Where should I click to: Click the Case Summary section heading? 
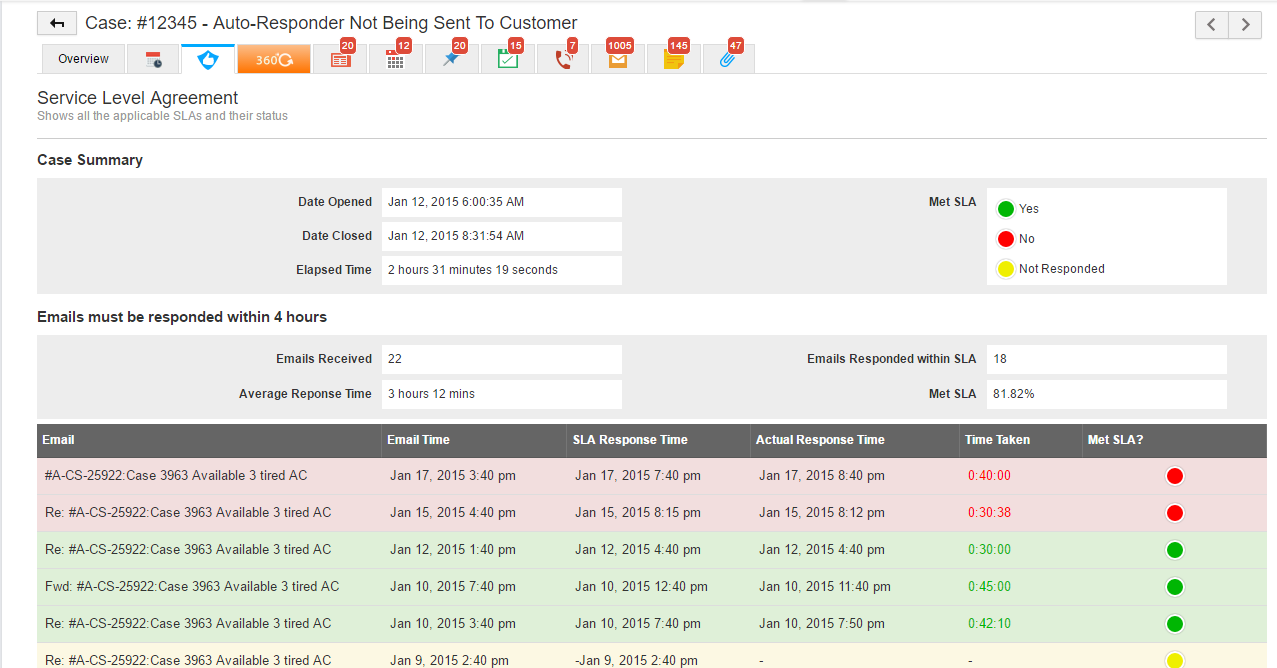pos(90,160)
